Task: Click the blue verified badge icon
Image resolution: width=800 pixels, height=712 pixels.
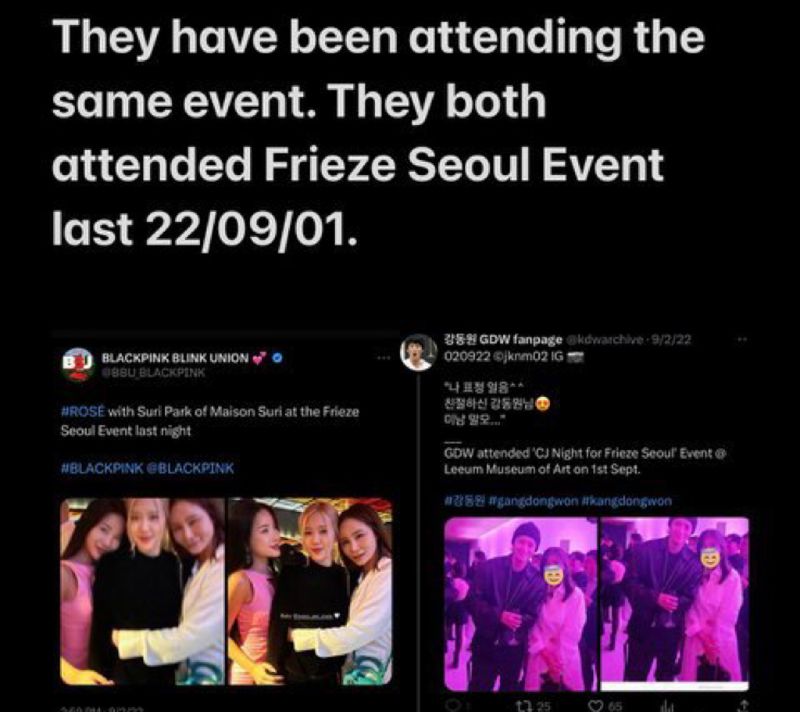Action: pos(277,358)
